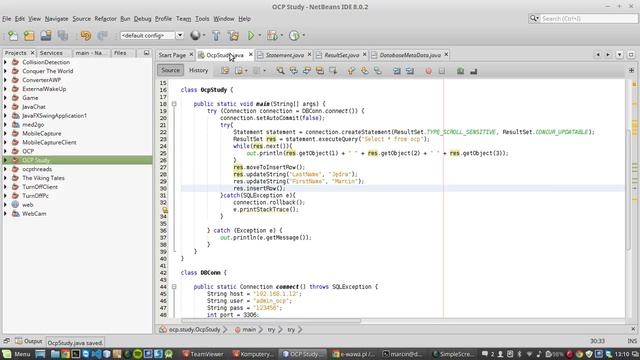This screenshot has width=640, height=360.
Task: Click the Build Project hammer icon
Action: [216, 36]
